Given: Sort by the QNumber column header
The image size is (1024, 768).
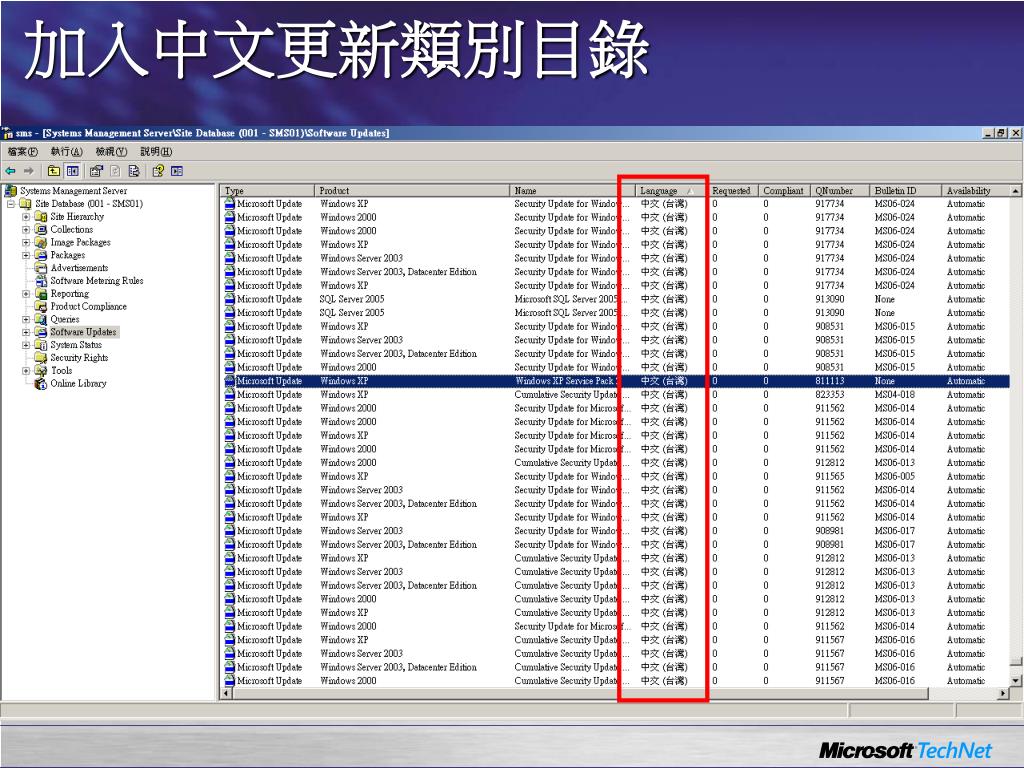Looking at the screenshot, I should click(840, 191).
